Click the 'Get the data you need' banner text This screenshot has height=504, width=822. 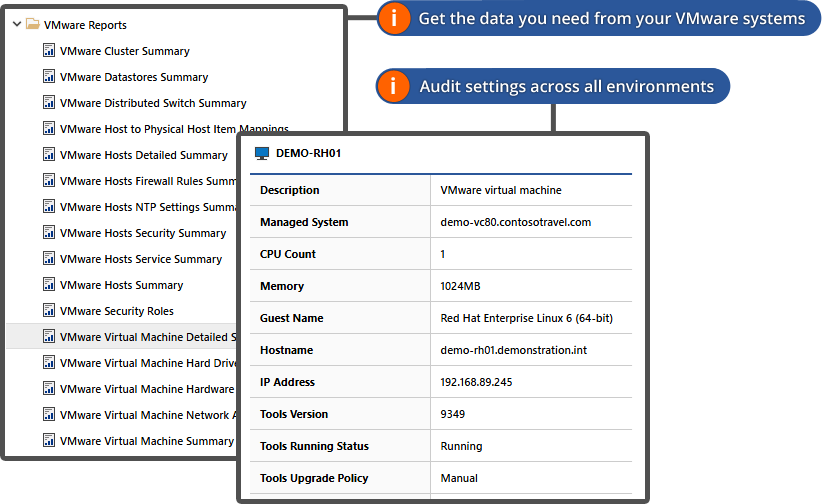coord(611,19)
